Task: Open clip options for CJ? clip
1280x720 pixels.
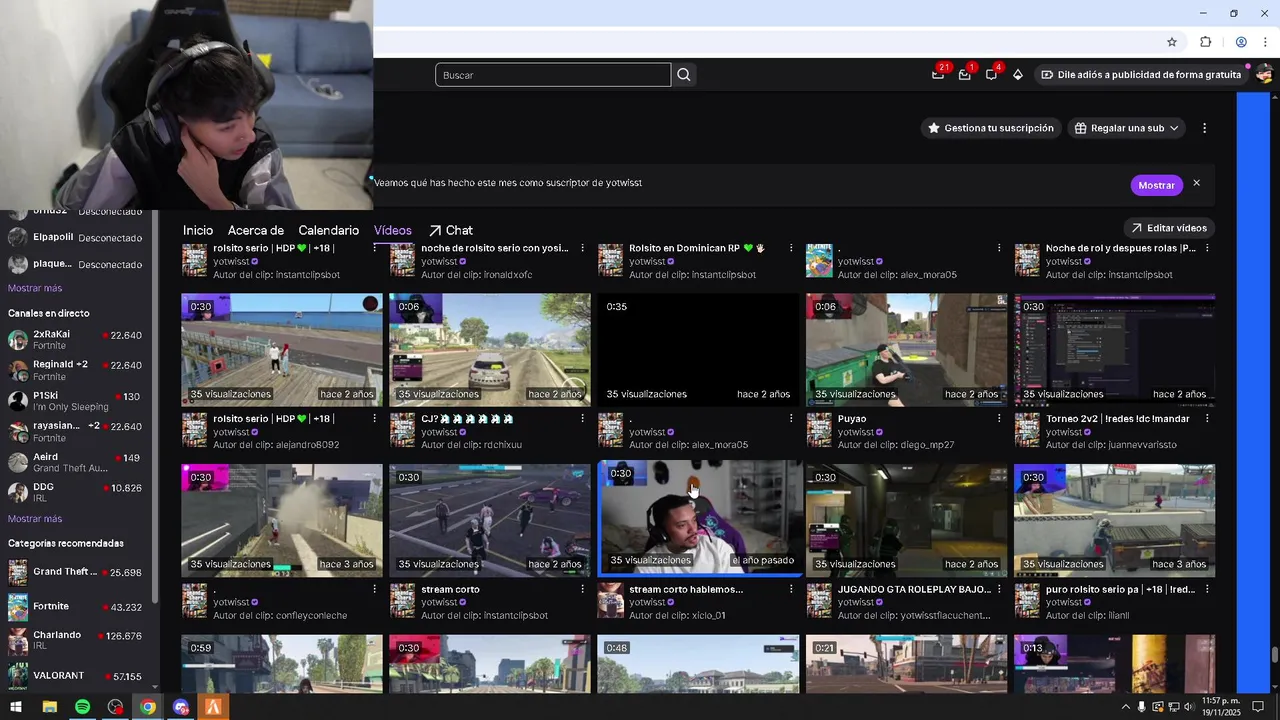Action: coord(583,419)
